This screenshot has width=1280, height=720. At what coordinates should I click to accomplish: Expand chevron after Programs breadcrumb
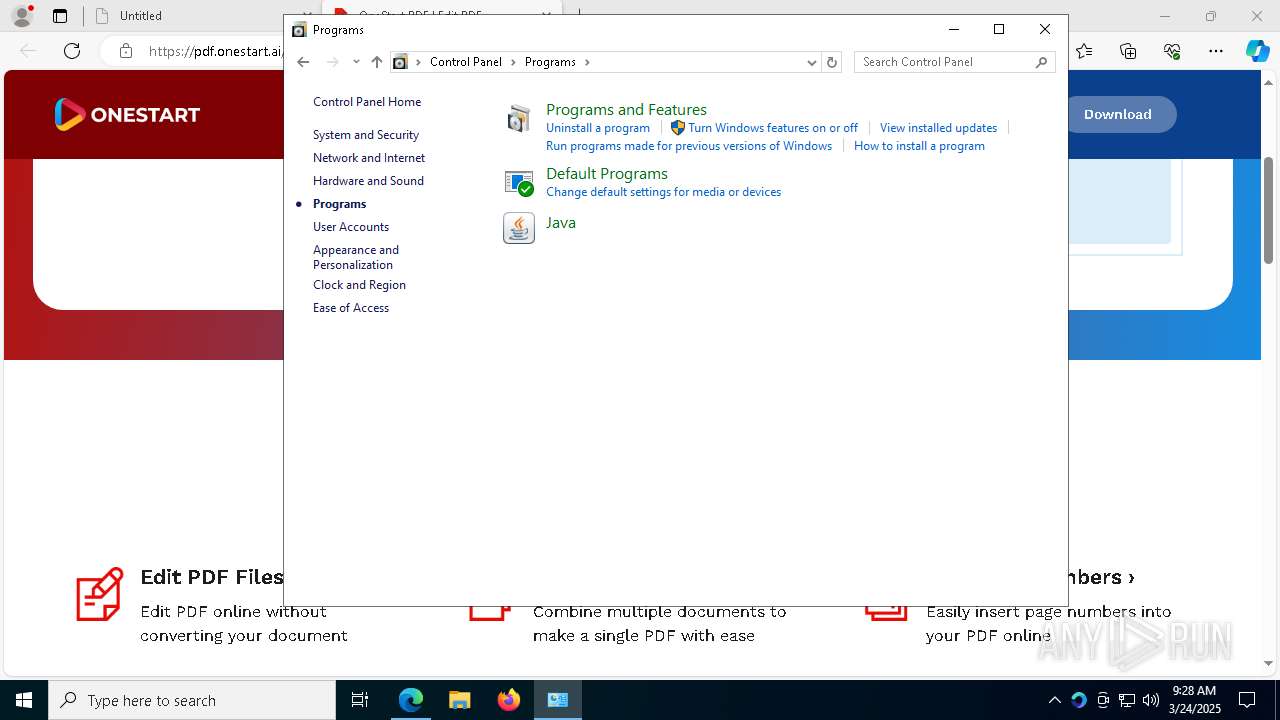pos(587,62)
